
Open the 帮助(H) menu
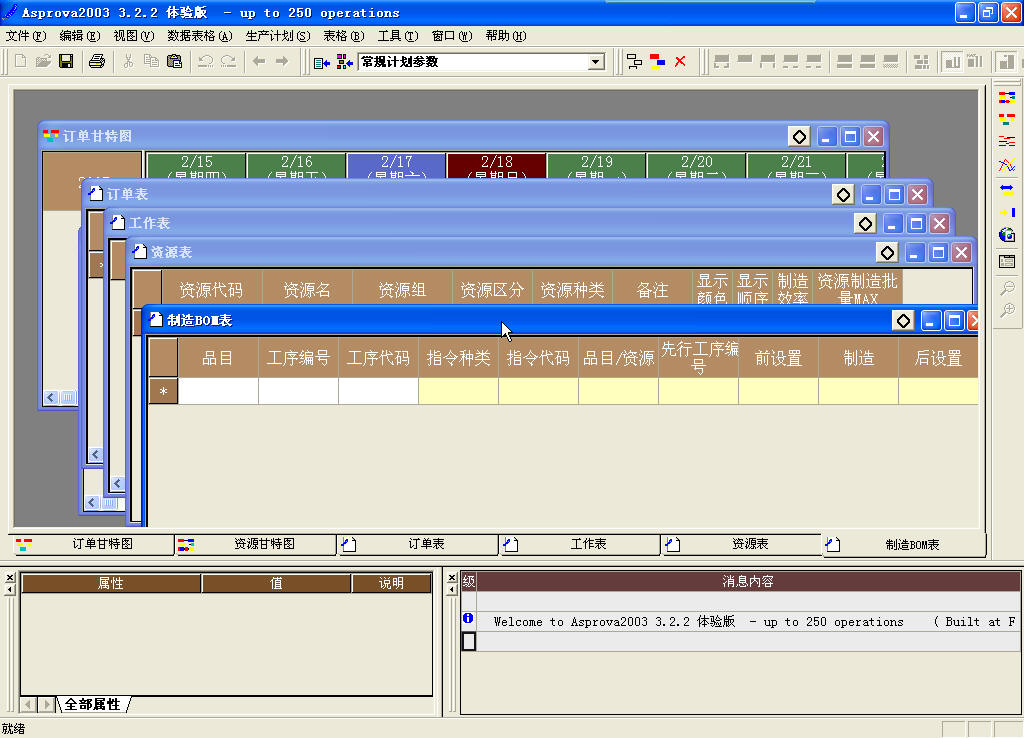tap(506, 36)
